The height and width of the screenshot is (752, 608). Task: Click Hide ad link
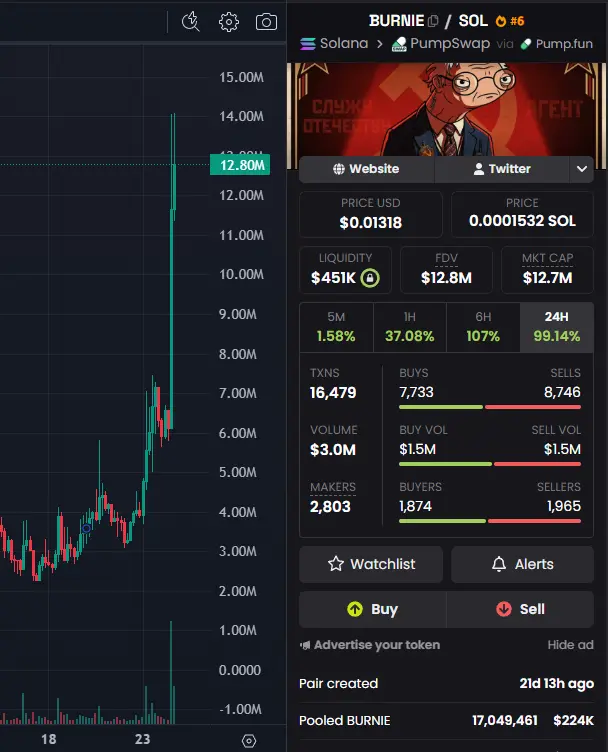570,645
